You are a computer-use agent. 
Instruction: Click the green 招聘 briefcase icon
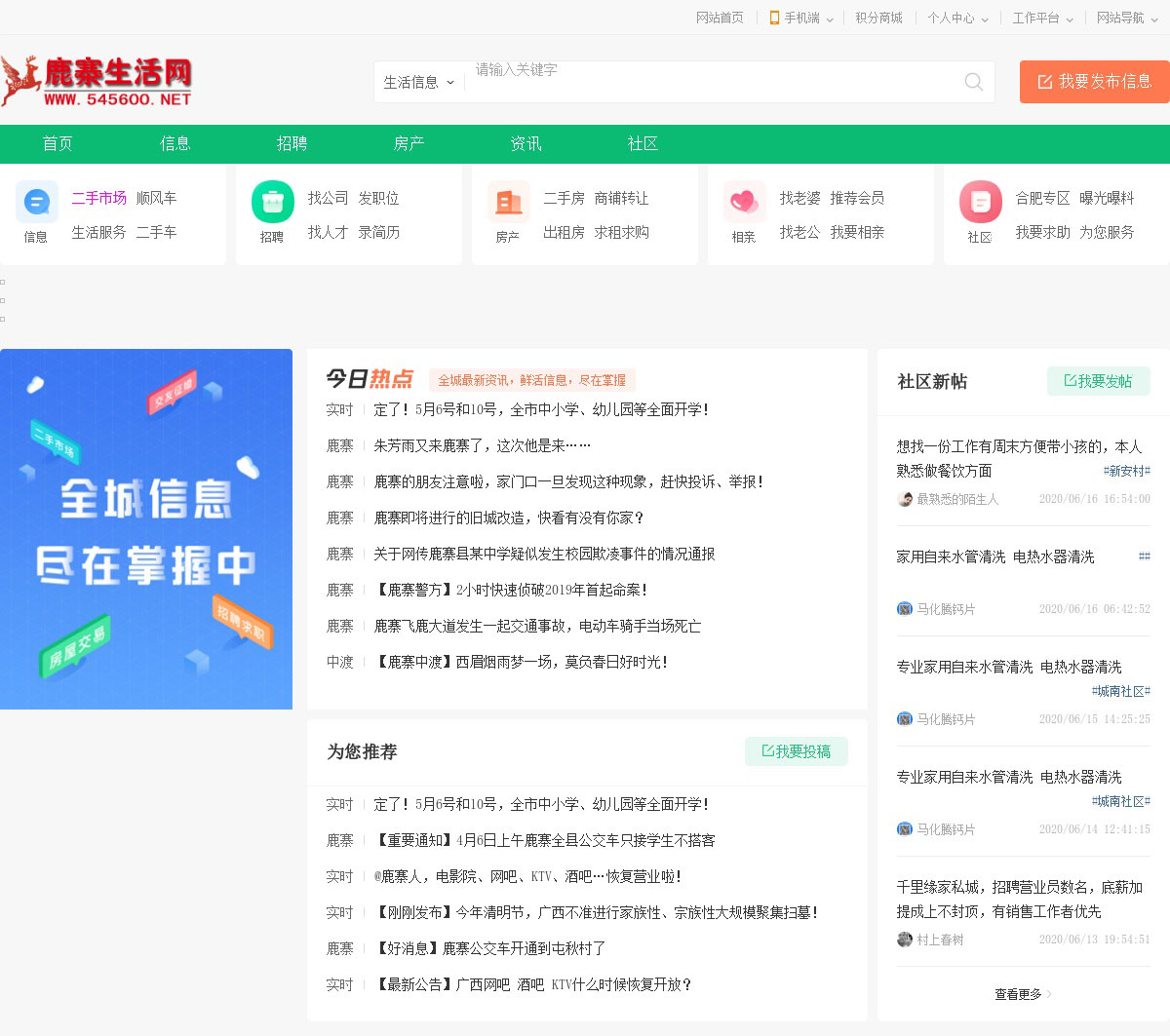(x=273, y=202)
